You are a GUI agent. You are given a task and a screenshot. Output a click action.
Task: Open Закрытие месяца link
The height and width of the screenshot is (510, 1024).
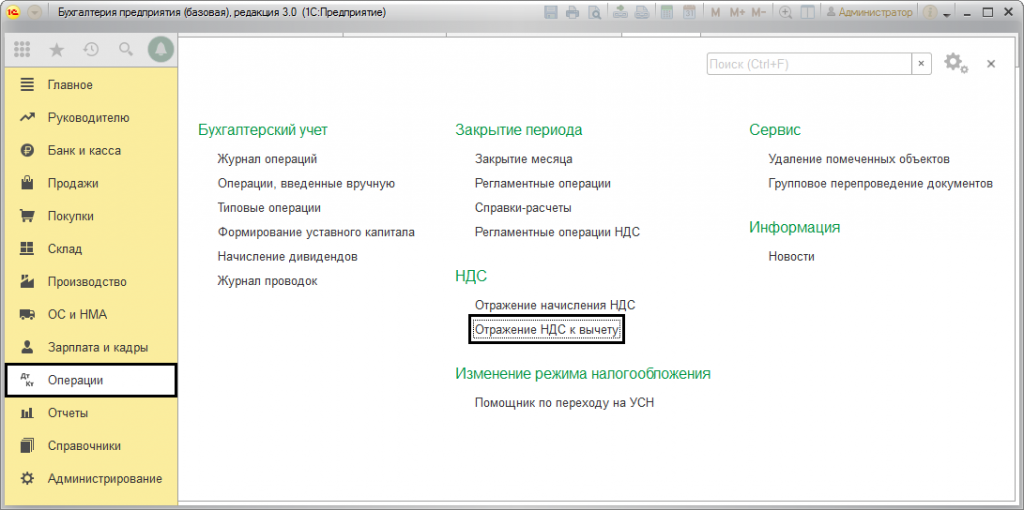point(523,159)
